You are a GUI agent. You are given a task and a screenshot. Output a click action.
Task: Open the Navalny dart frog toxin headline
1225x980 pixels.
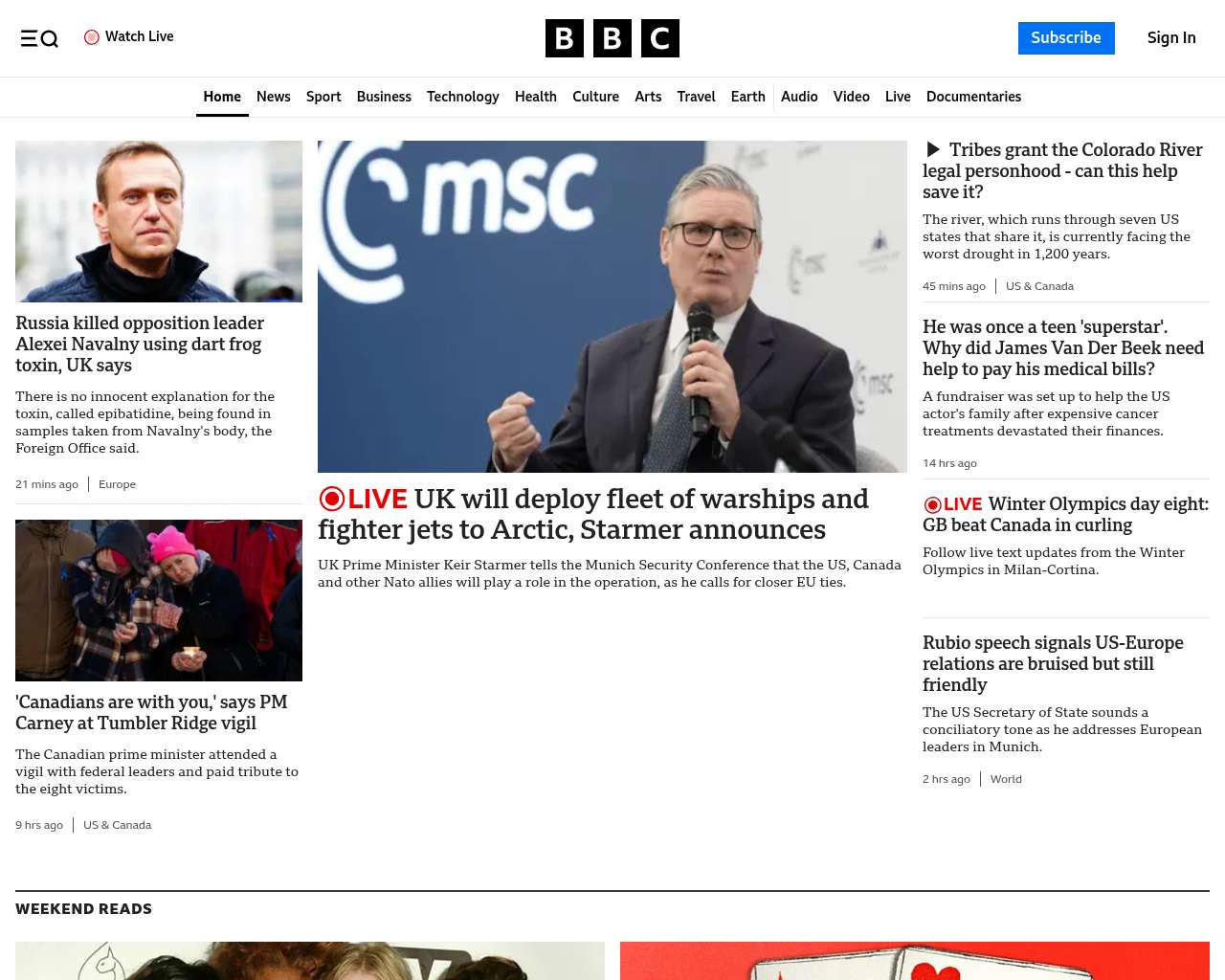[x=140, y=345]
